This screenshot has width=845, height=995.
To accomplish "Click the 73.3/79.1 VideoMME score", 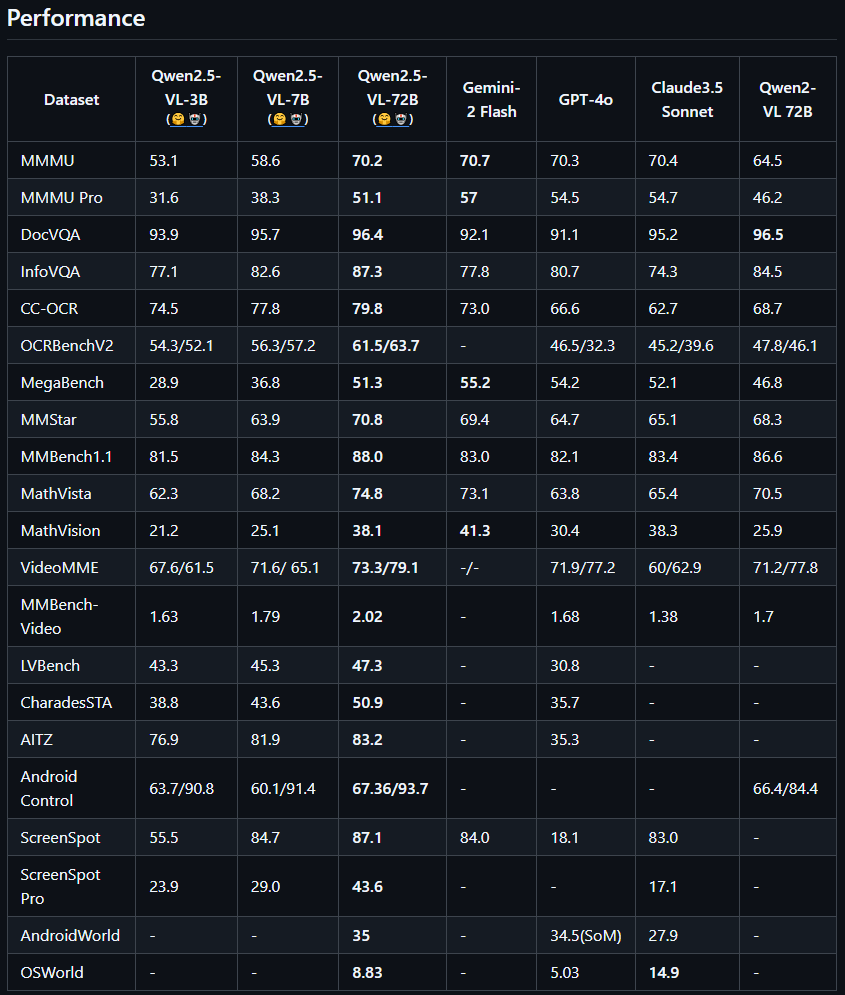I will (x=386, y=567).
